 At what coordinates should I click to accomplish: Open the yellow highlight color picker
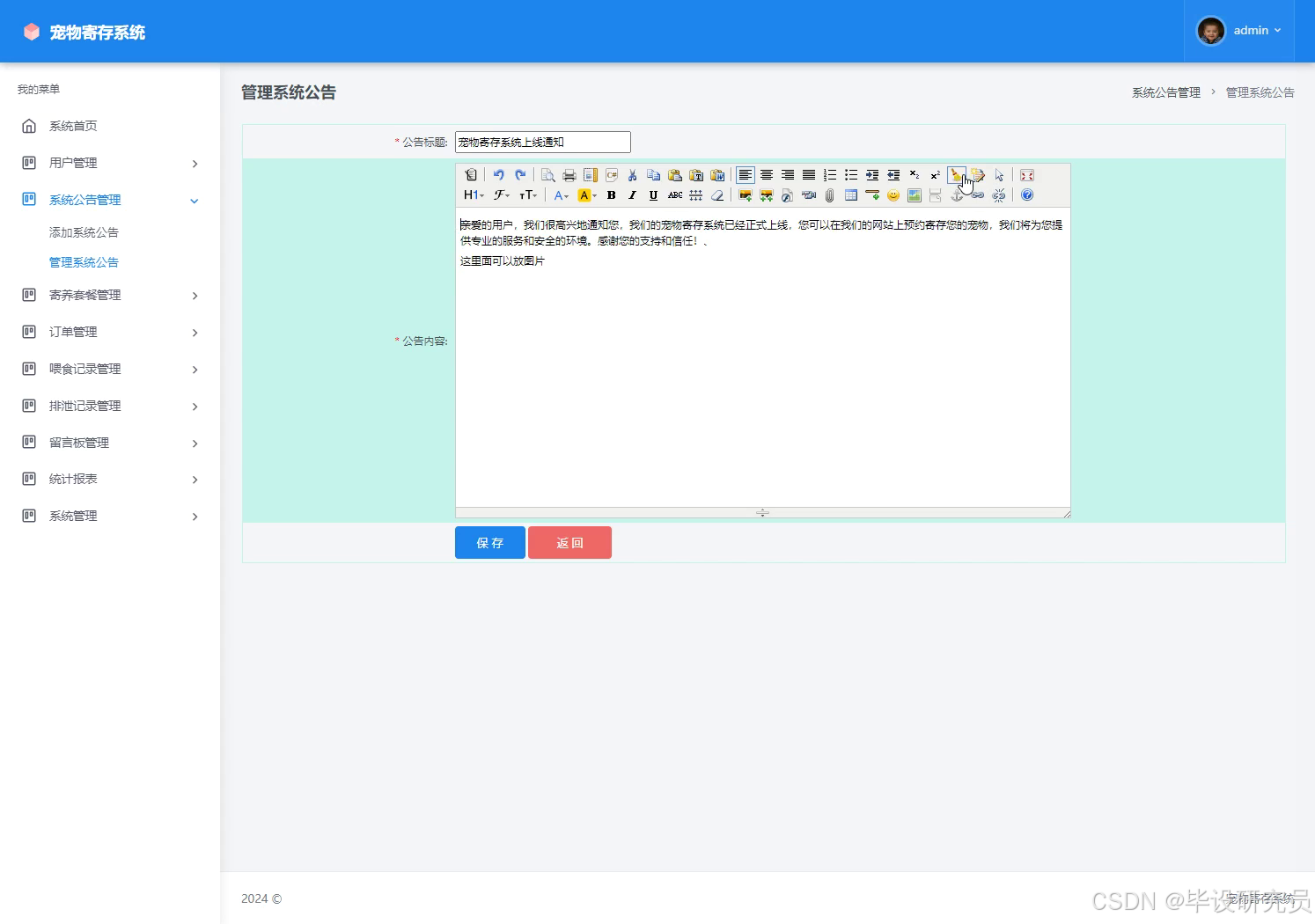(x=586, y=195)
